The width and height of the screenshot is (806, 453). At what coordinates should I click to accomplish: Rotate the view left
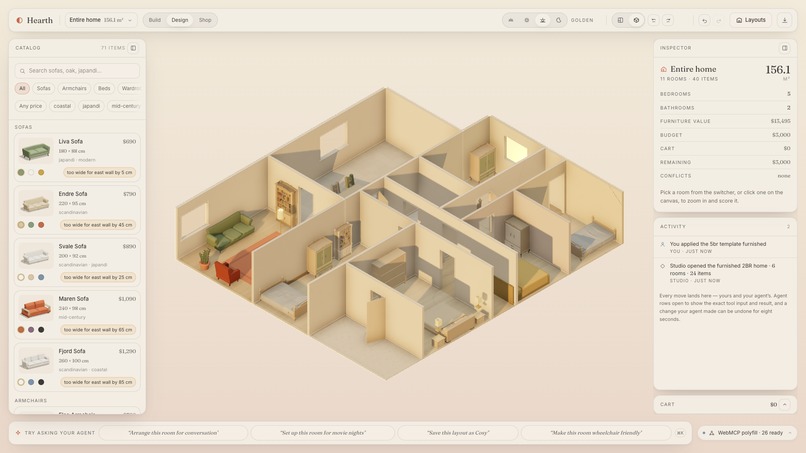click(x=653, y=20)
